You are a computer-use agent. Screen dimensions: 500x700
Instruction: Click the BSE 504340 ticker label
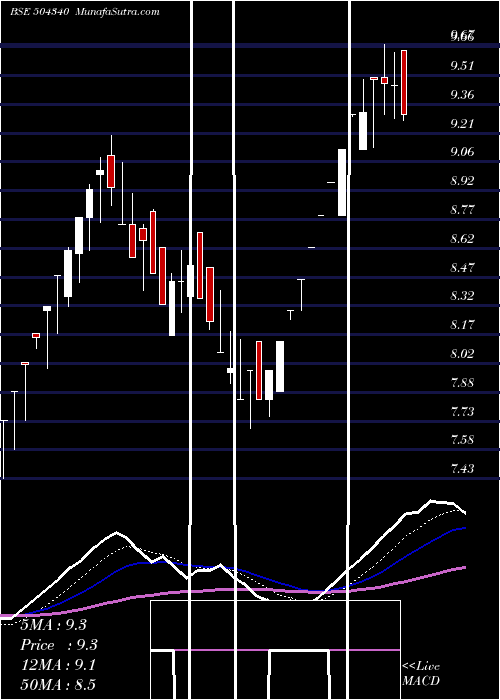coord(39,12)
